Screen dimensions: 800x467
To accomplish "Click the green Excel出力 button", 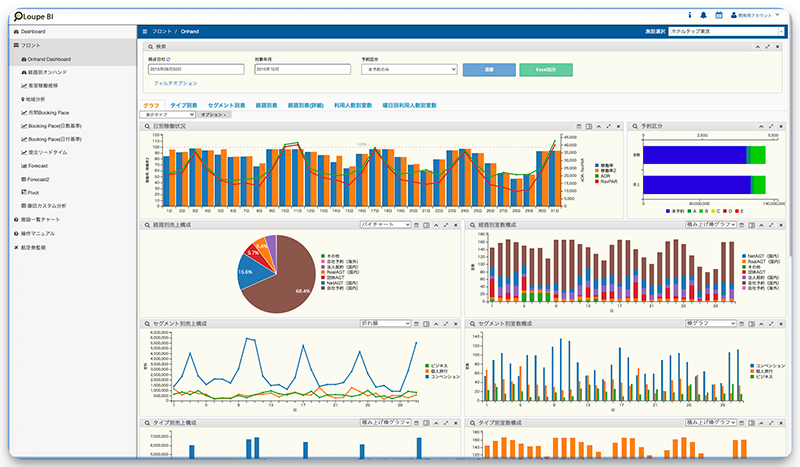I will tap(546, 69).
